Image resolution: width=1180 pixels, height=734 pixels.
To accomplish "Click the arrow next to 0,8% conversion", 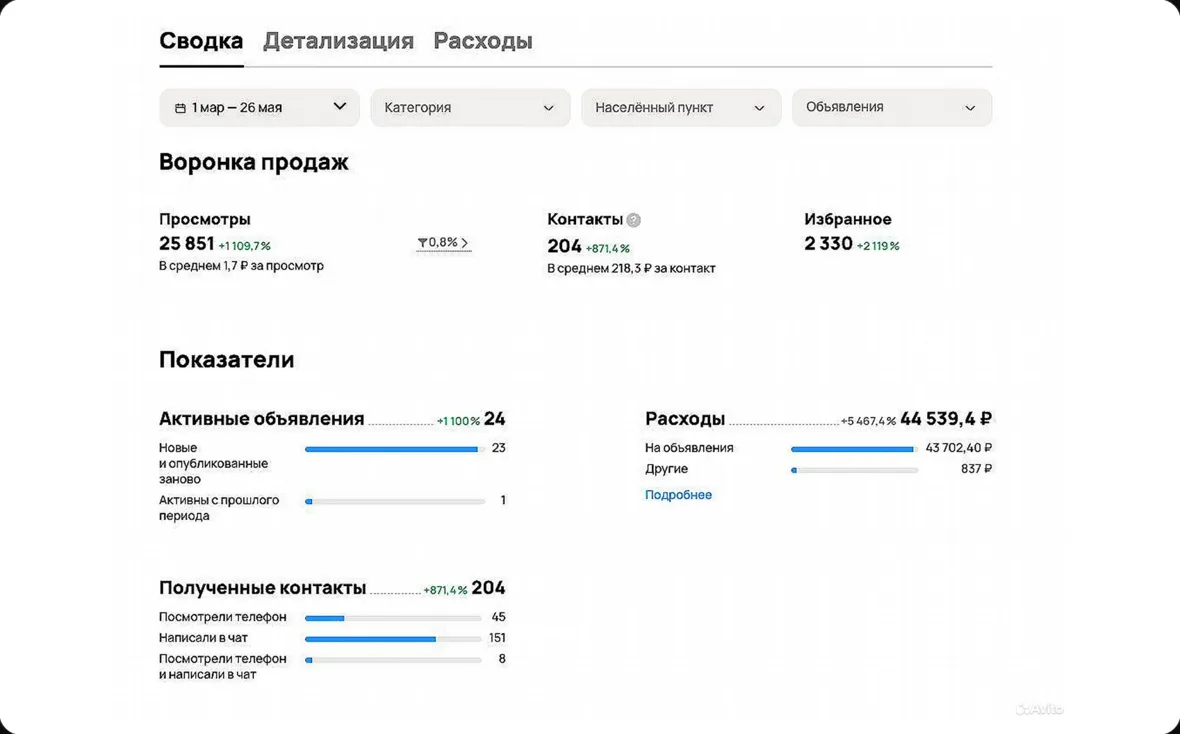I will pyautogui.click(x=464, y=242).
